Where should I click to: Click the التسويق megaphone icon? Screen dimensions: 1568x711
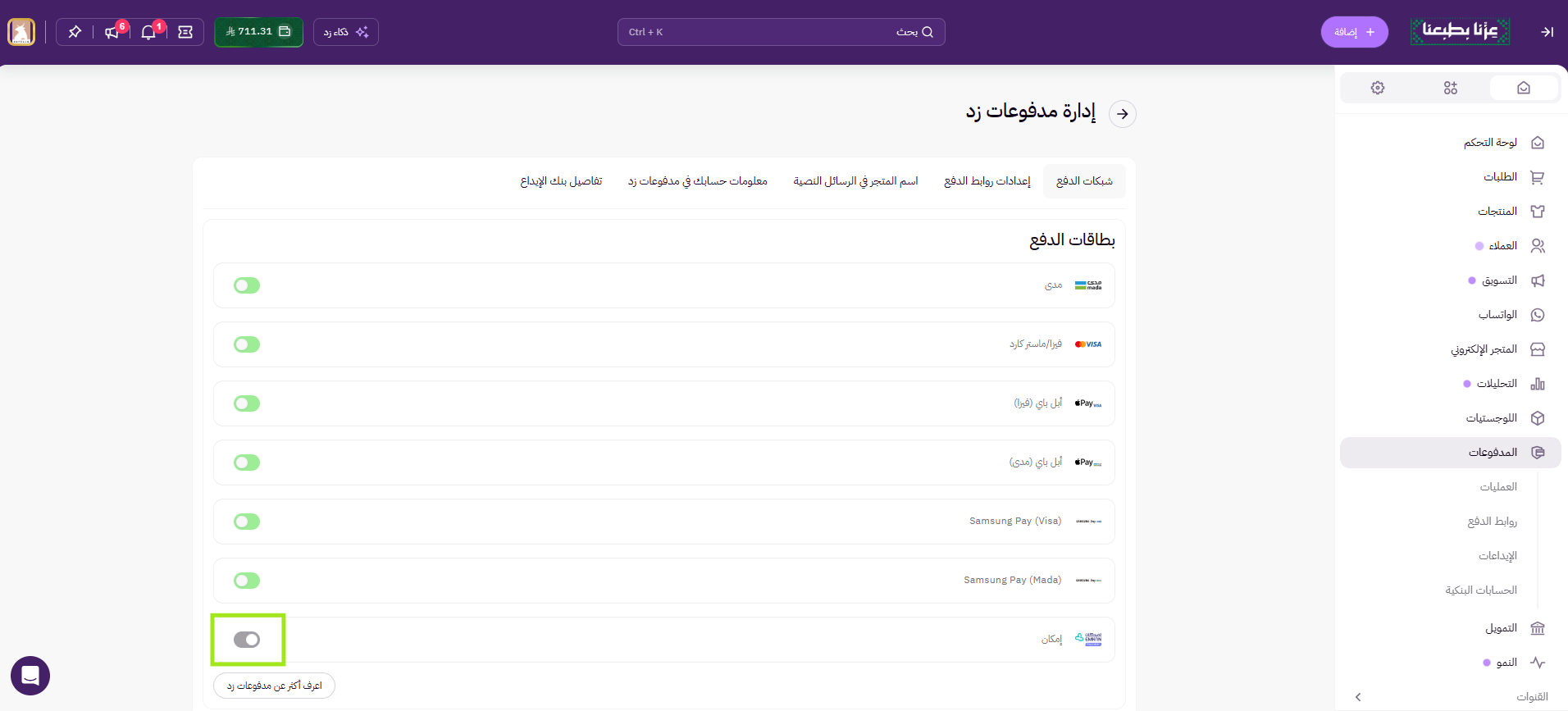point(1538,280)
